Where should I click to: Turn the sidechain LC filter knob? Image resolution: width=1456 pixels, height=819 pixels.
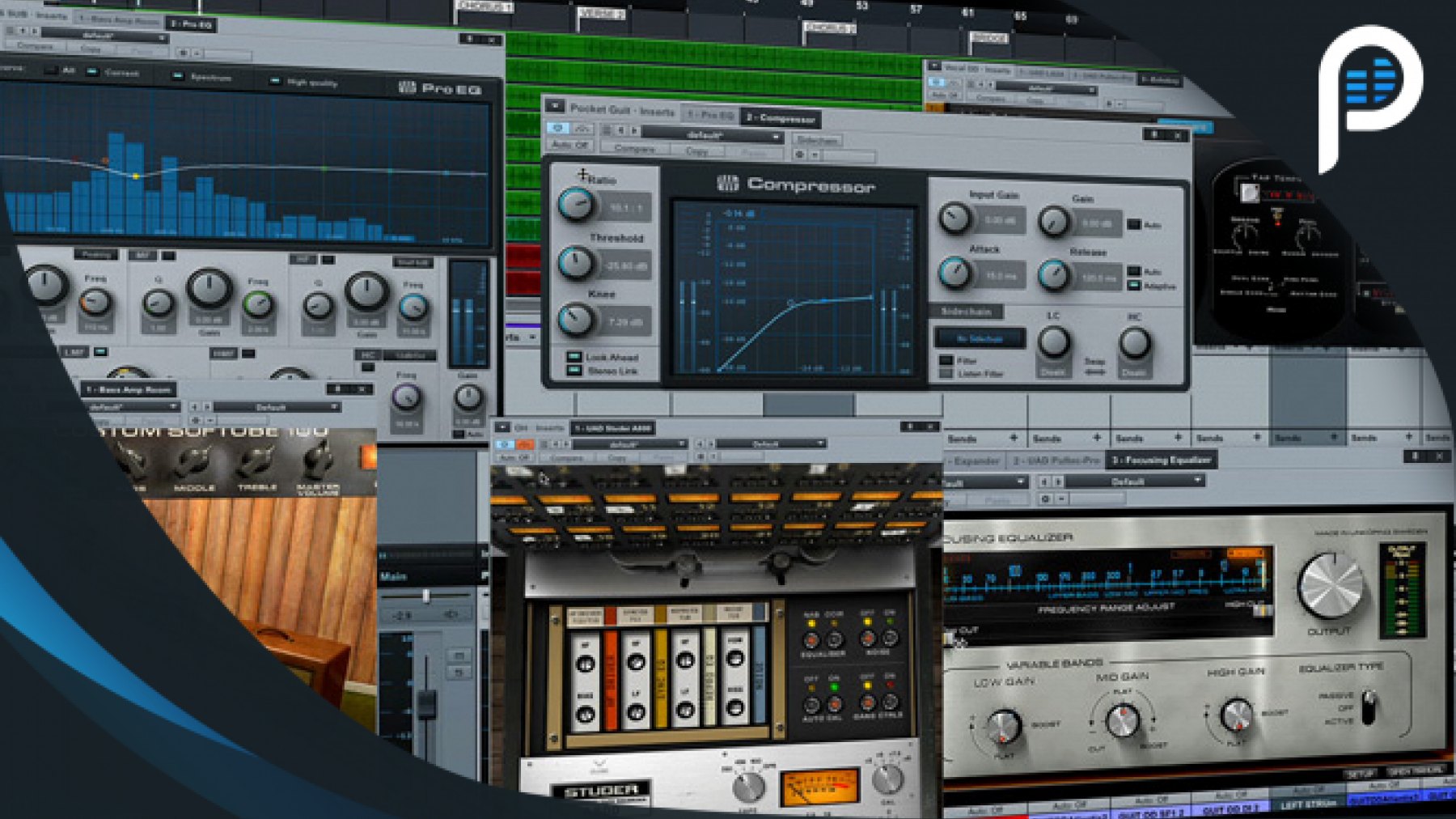point(1054,342)
